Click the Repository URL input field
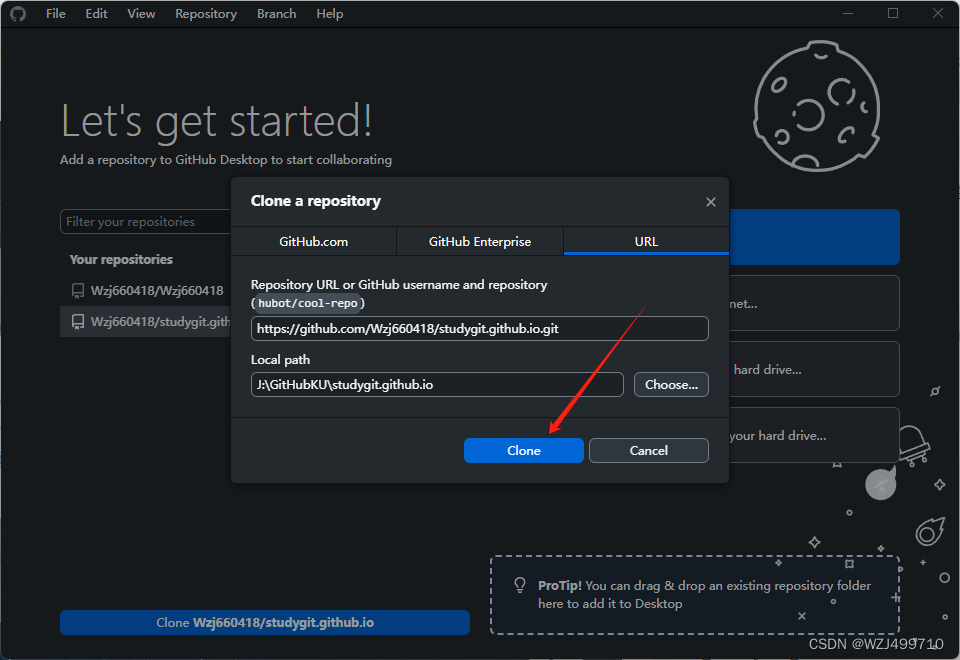Image resolution: width=960 pixels, height=660 pixels. tap(479, 329)
